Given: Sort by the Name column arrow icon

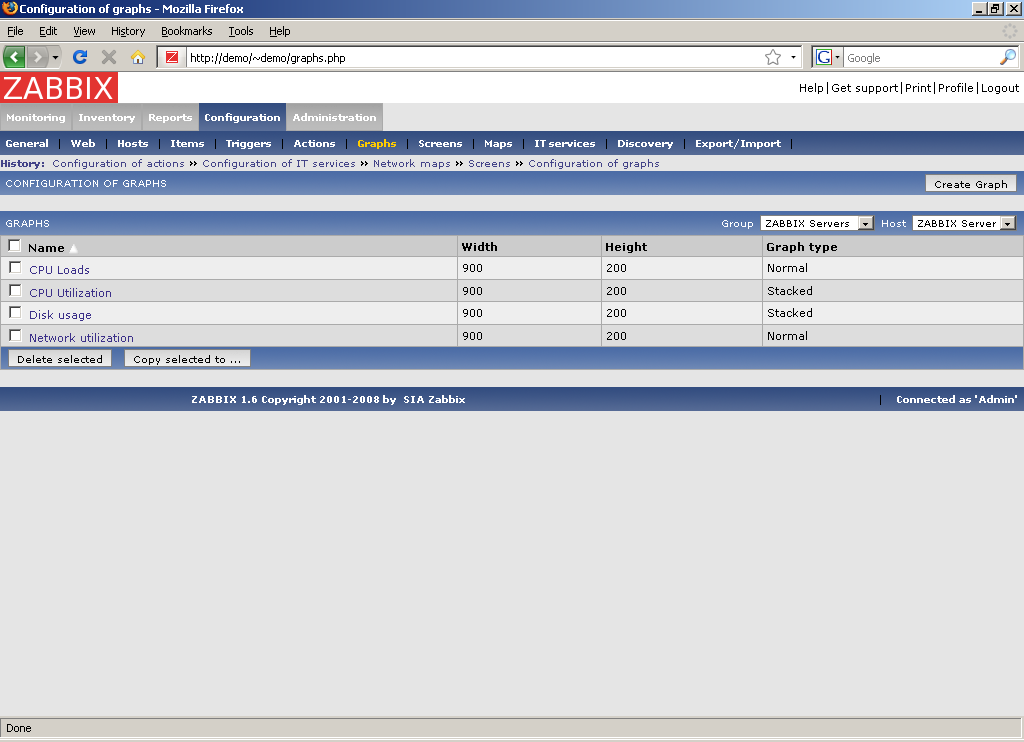Looking at the screenshot, I should click(74, 248).
